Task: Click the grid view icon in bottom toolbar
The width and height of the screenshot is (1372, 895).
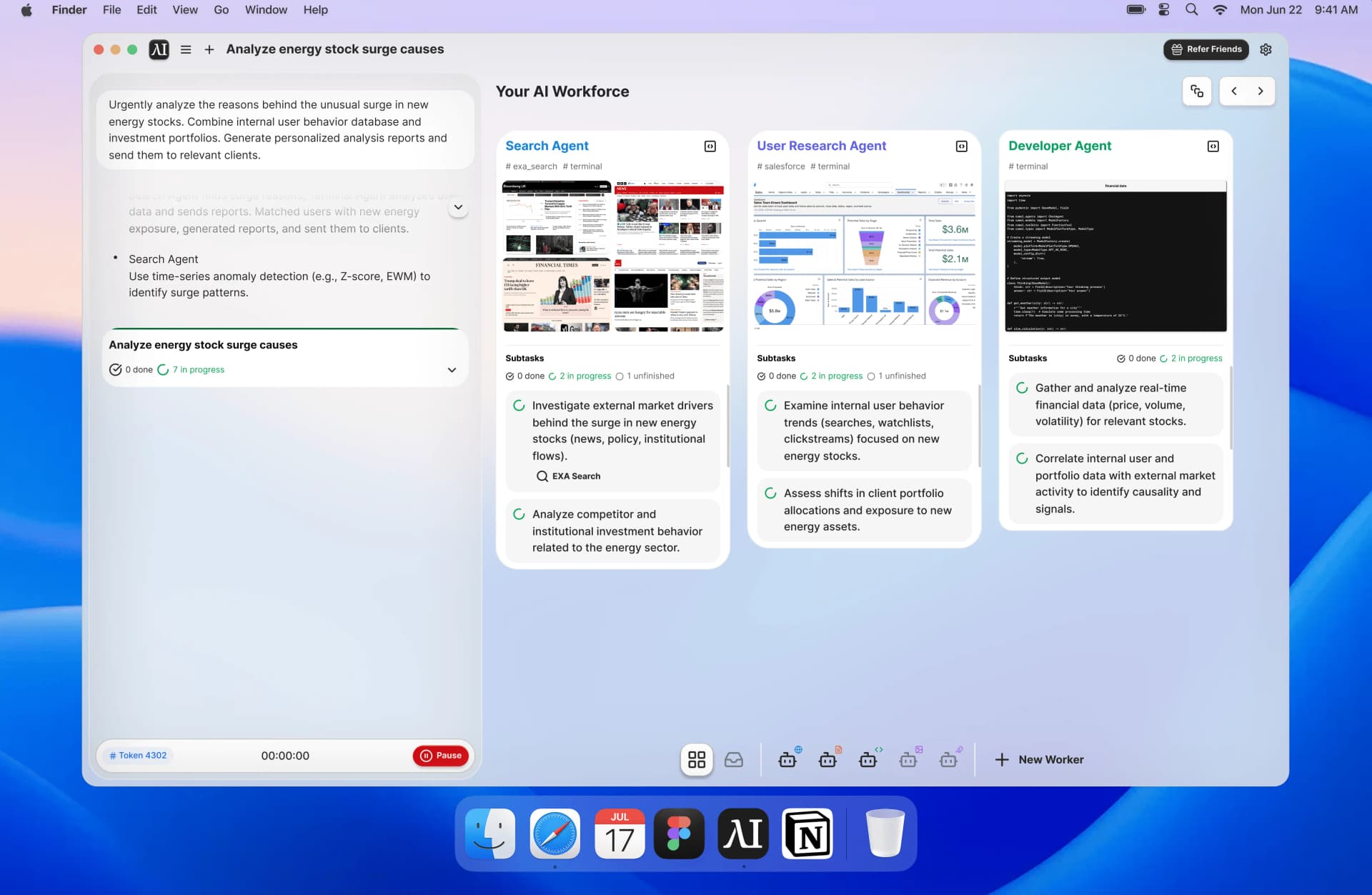Action: 696,759
